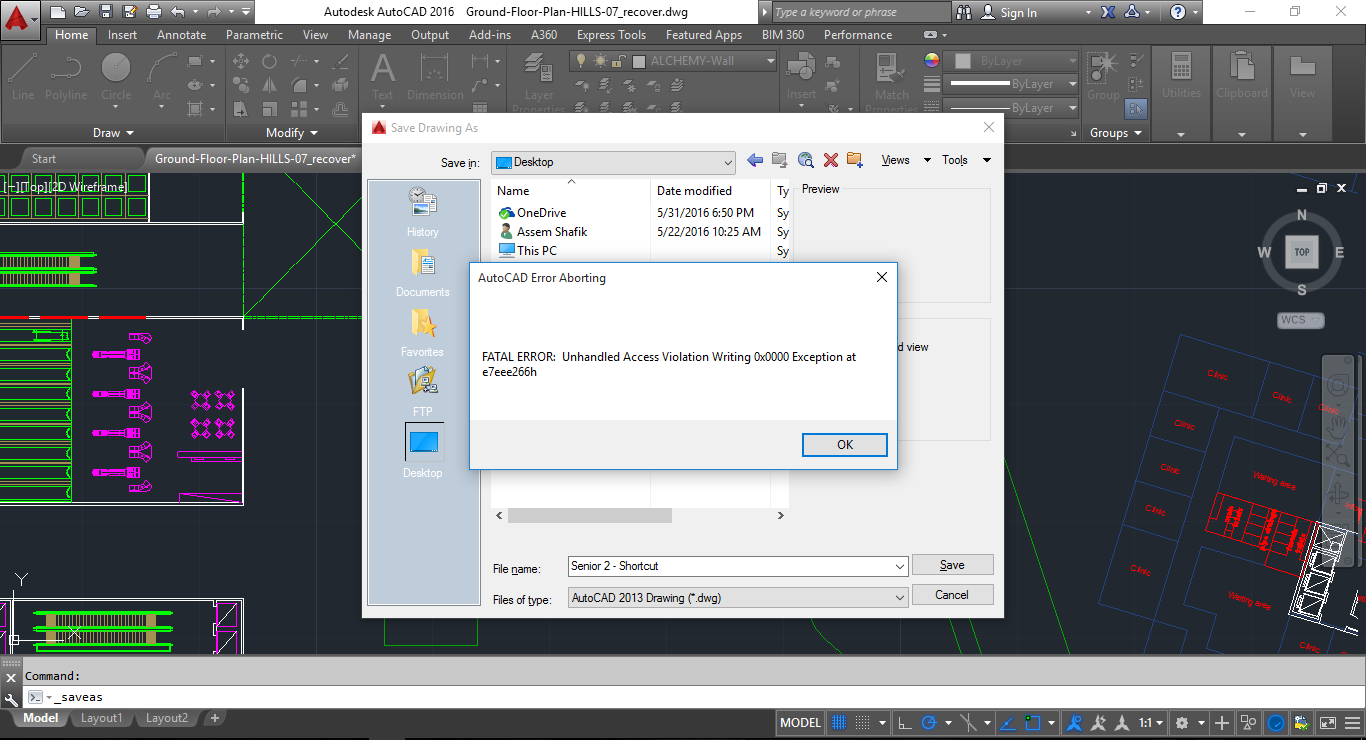Select FTP in the places sidebar
This screenshot has width=1366, height=740.
pos(422,392)
